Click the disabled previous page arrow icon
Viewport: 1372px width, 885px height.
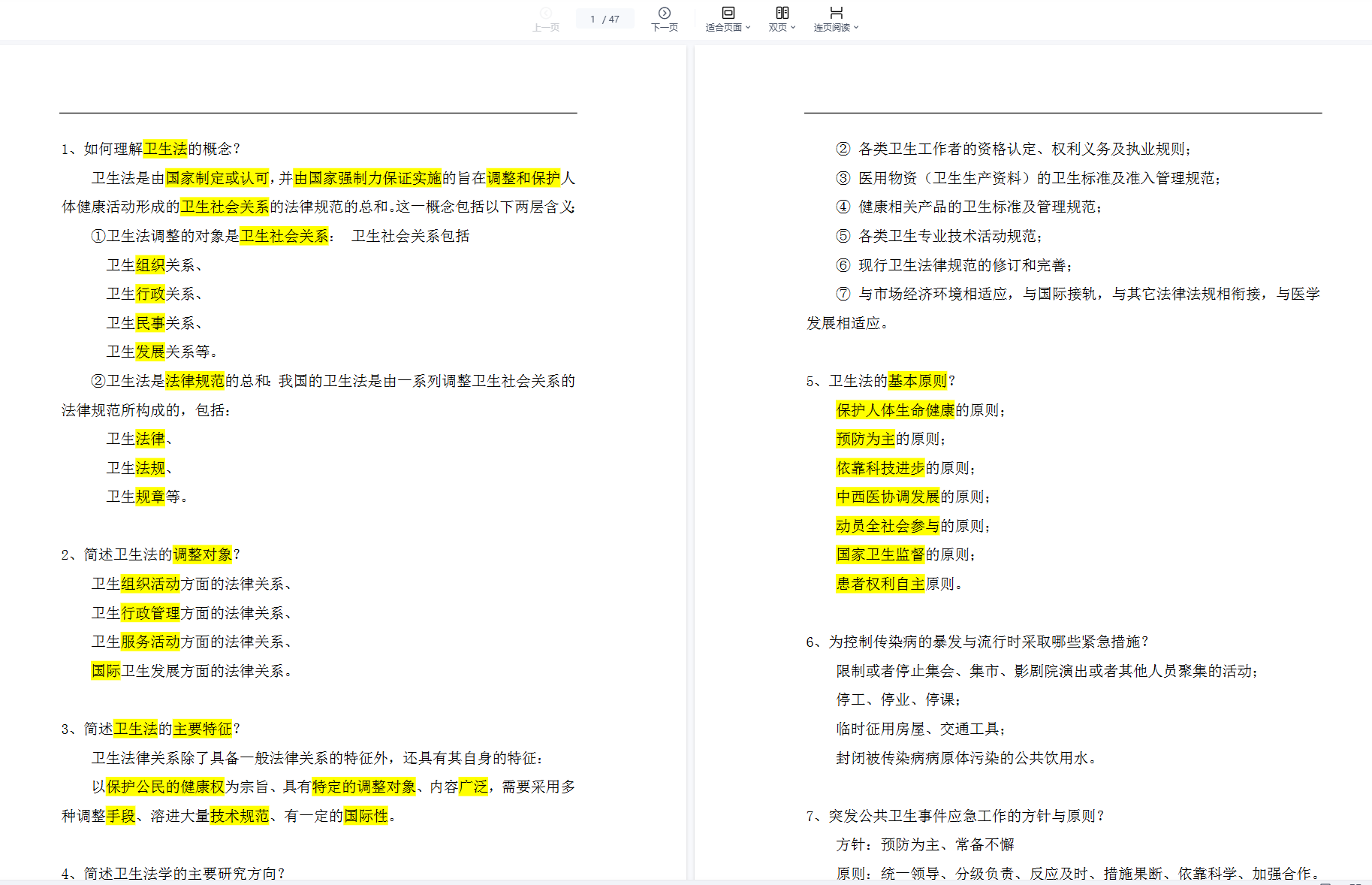tap(546, 13)
